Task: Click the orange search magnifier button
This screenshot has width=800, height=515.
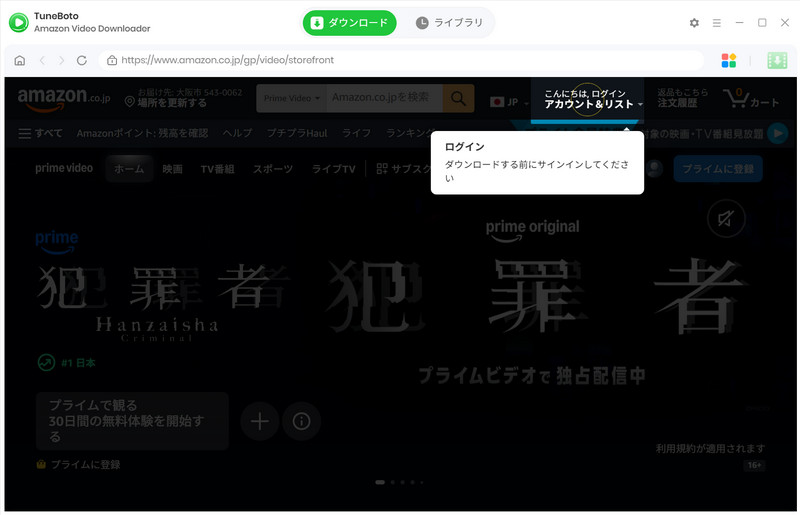Action: [458, 98]
